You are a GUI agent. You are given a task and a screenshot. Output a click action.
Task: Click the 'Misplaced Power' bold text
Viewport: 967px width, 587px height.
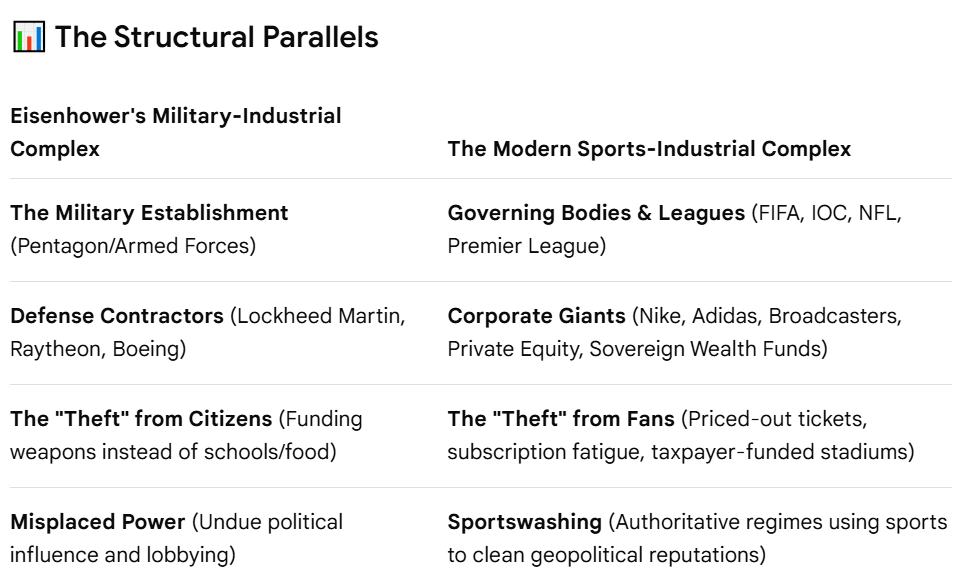pos(98,522)
